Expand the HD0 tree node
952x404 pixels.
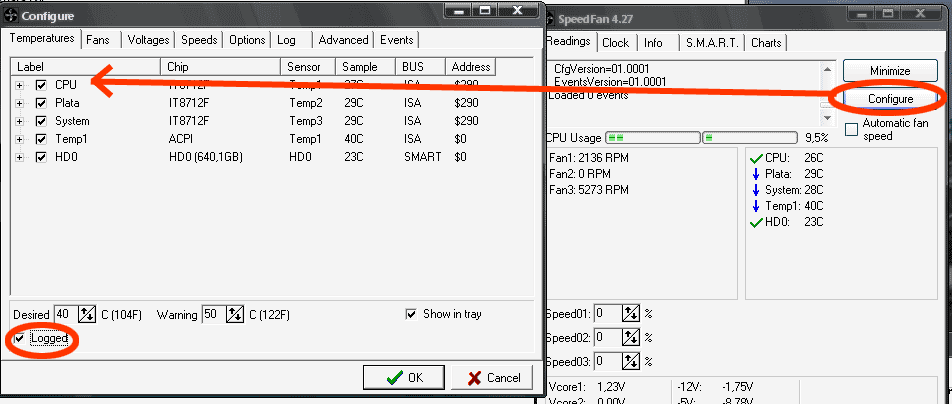[x=19, y=157]
